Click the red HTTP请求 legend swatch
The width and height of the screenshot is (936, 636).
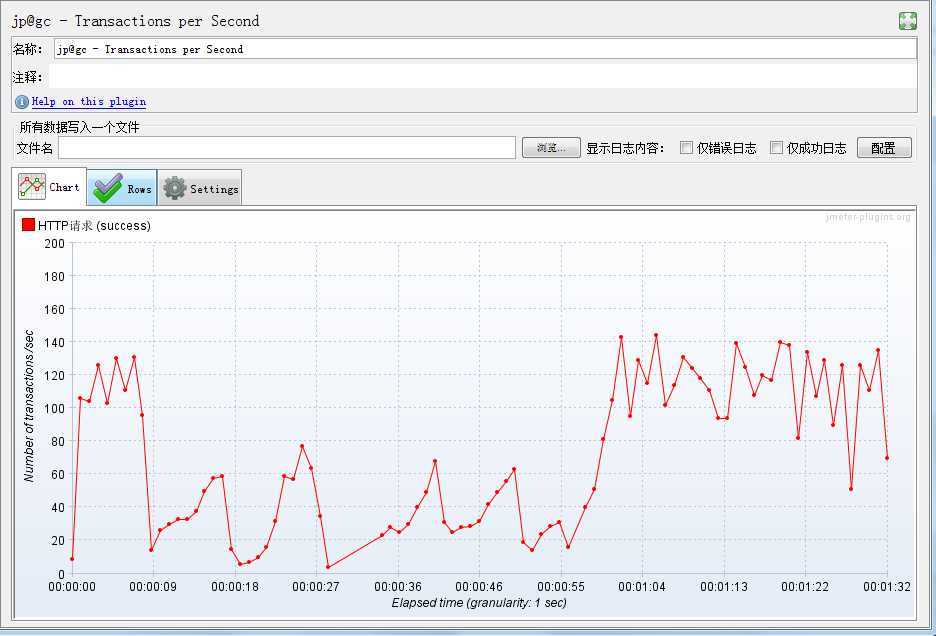(x=28, y=225)
